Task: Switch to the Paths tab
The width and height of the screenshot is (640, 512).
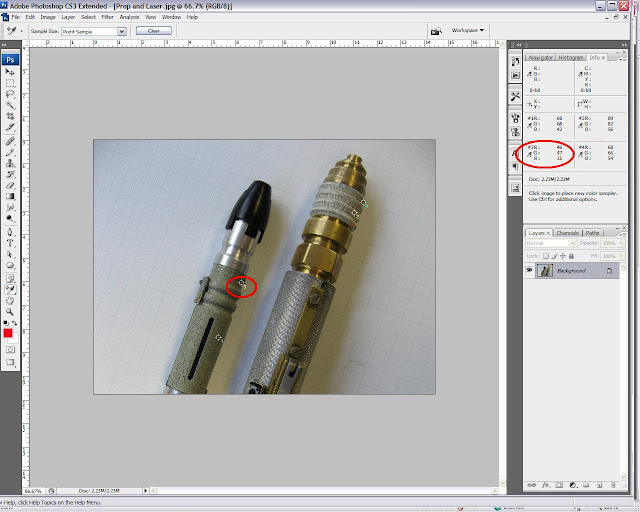Action: (592, 233)
